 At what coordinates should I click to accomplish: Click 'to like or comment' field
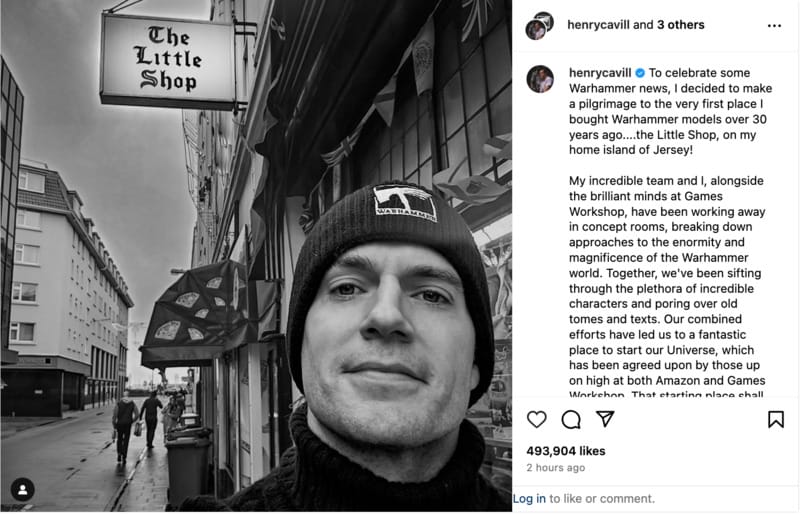click(x=602, y=499)
